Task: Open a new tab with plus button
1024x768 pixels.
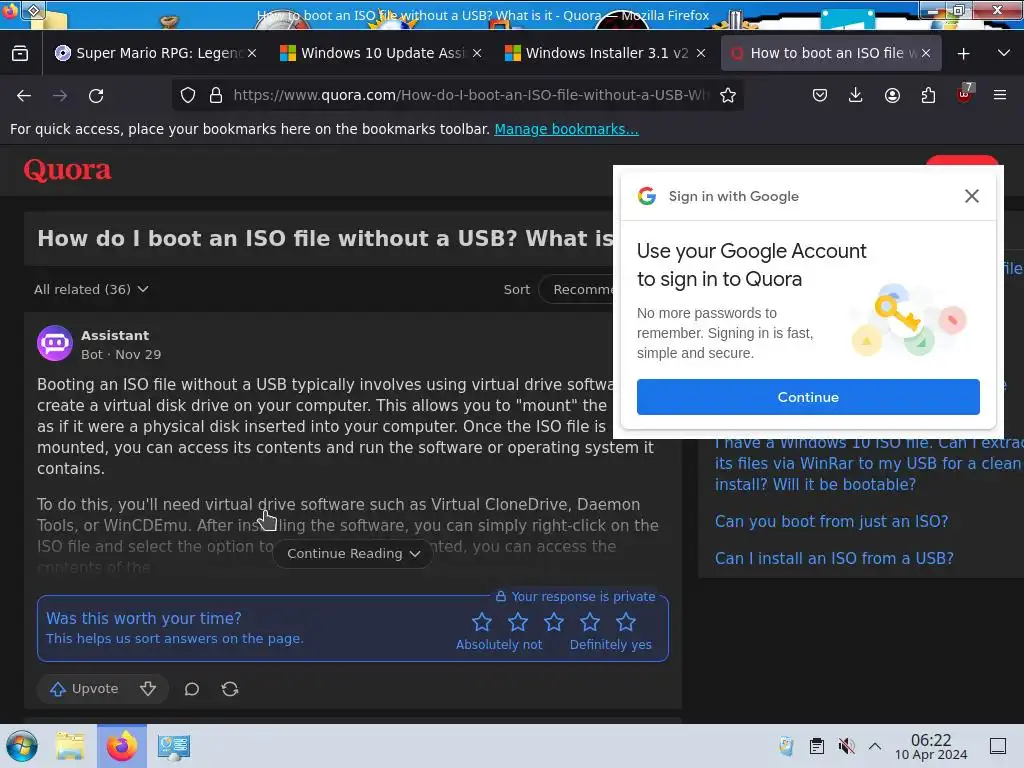Action: [963, 54]
